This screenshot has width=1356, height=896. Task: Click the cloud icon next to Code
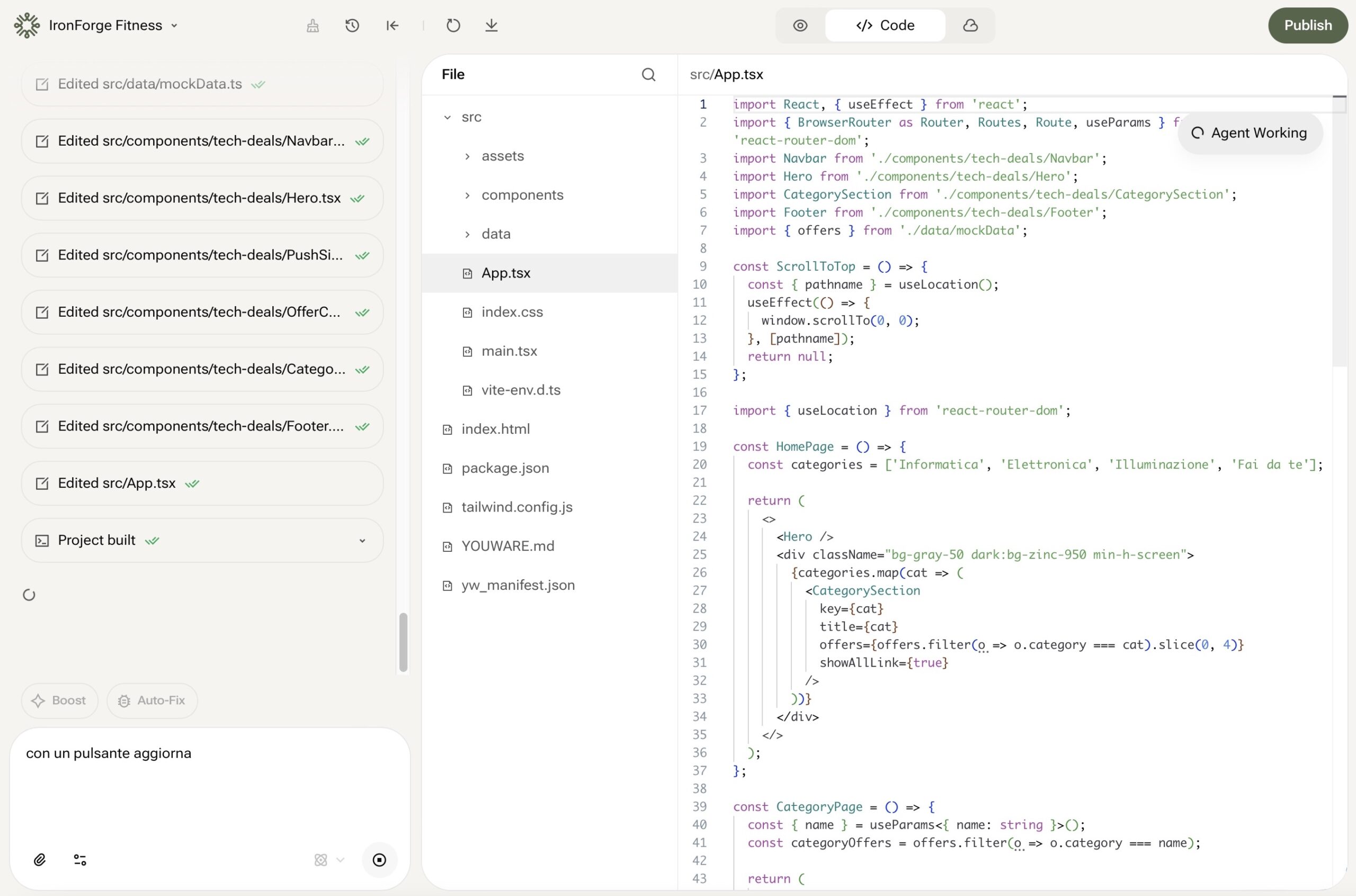(970, 25)
